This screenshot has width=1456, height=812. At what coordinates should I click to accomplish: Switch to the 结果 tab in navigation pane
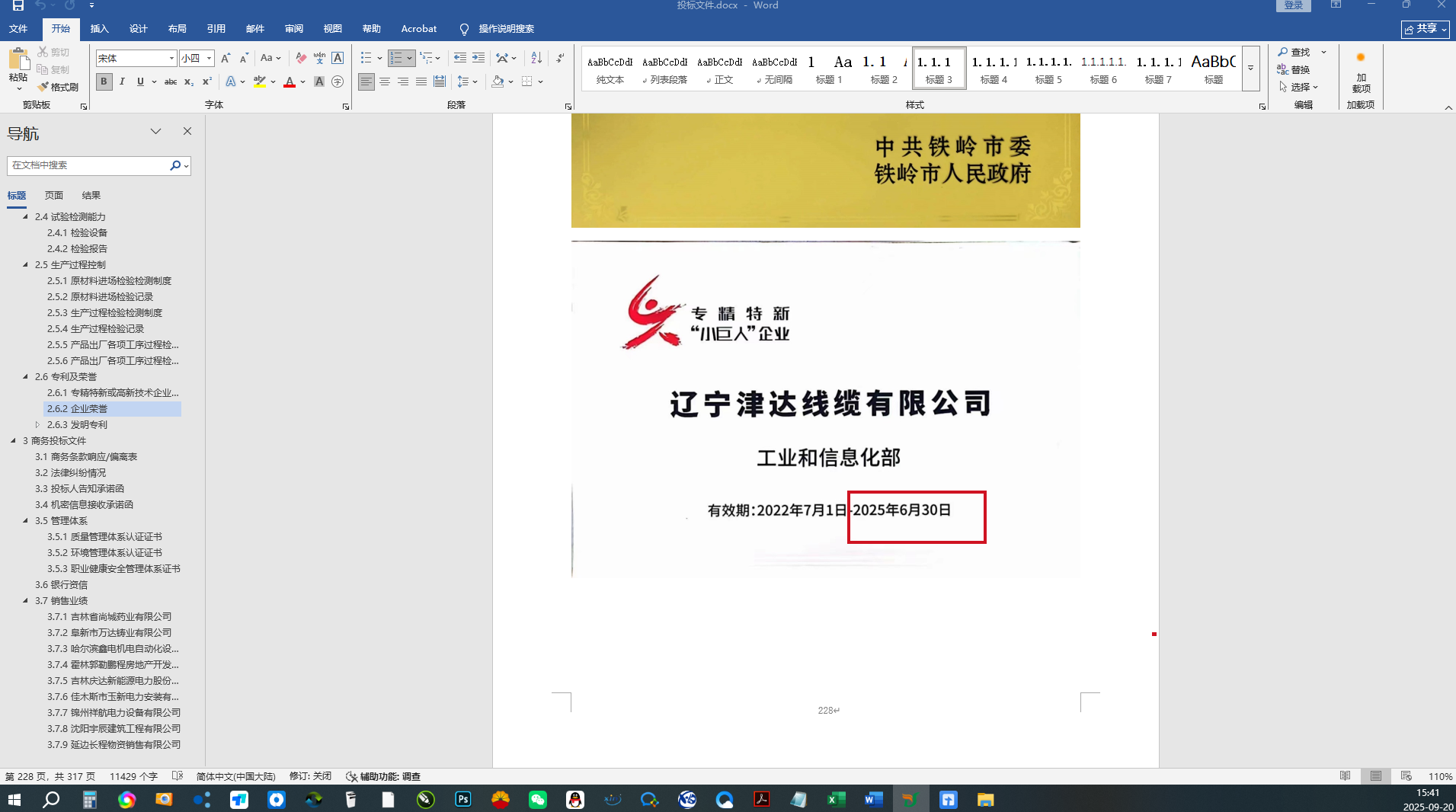[91, 196]
